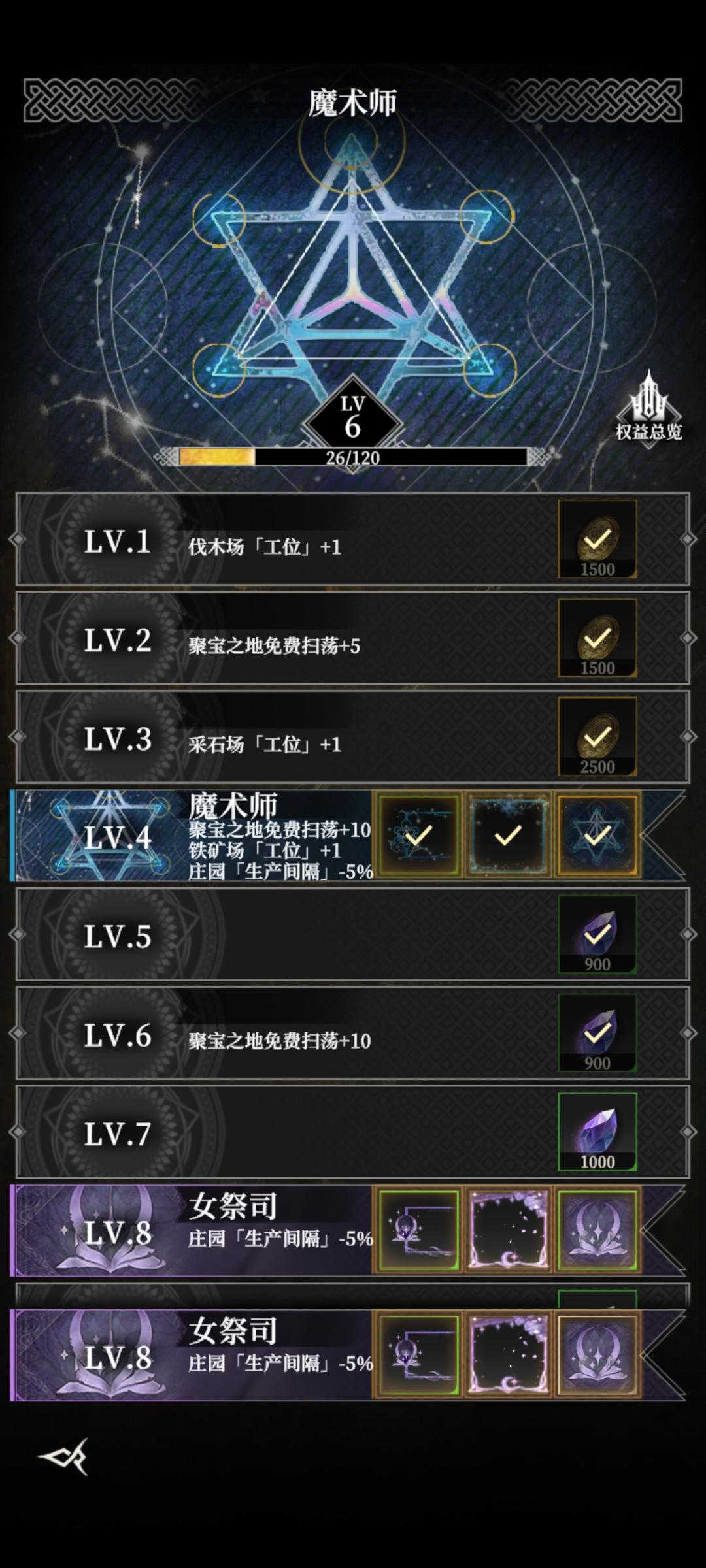Select LV.1 gold coin 1500 reward icon
This screenshot has width=706, height=1568.
(597, 539)
